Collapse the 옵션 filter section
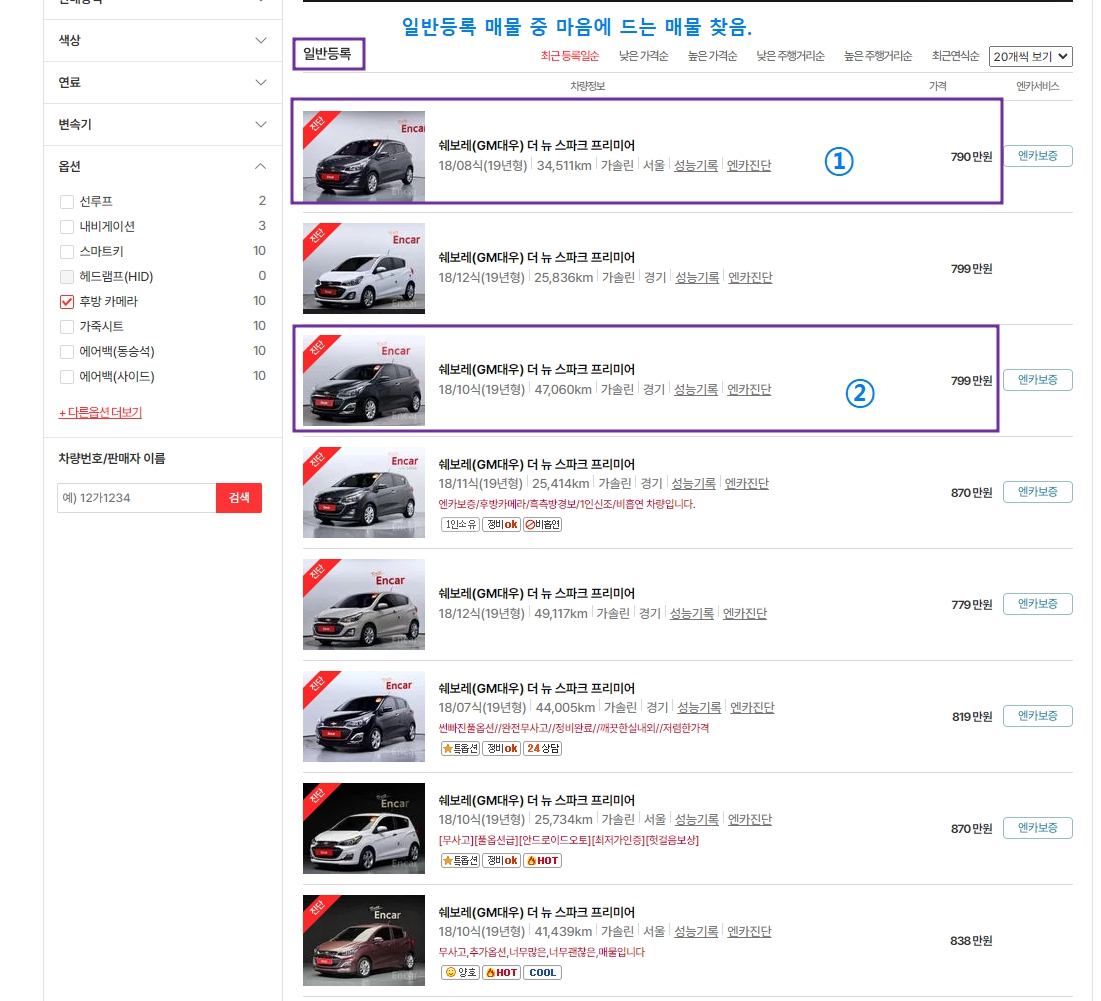This screenshot has height=1001, width=1101. (162, 166)
